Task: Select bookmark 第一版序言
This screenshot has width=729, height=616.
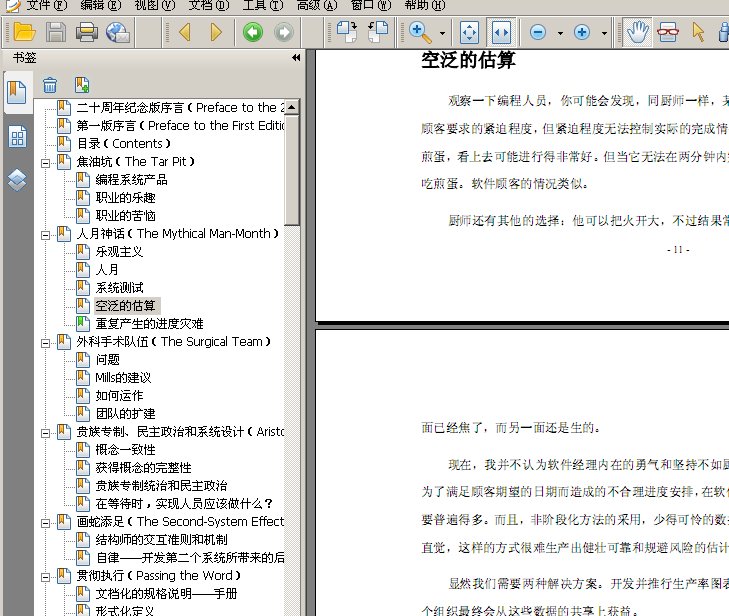Action: click(x=180, y=126)
